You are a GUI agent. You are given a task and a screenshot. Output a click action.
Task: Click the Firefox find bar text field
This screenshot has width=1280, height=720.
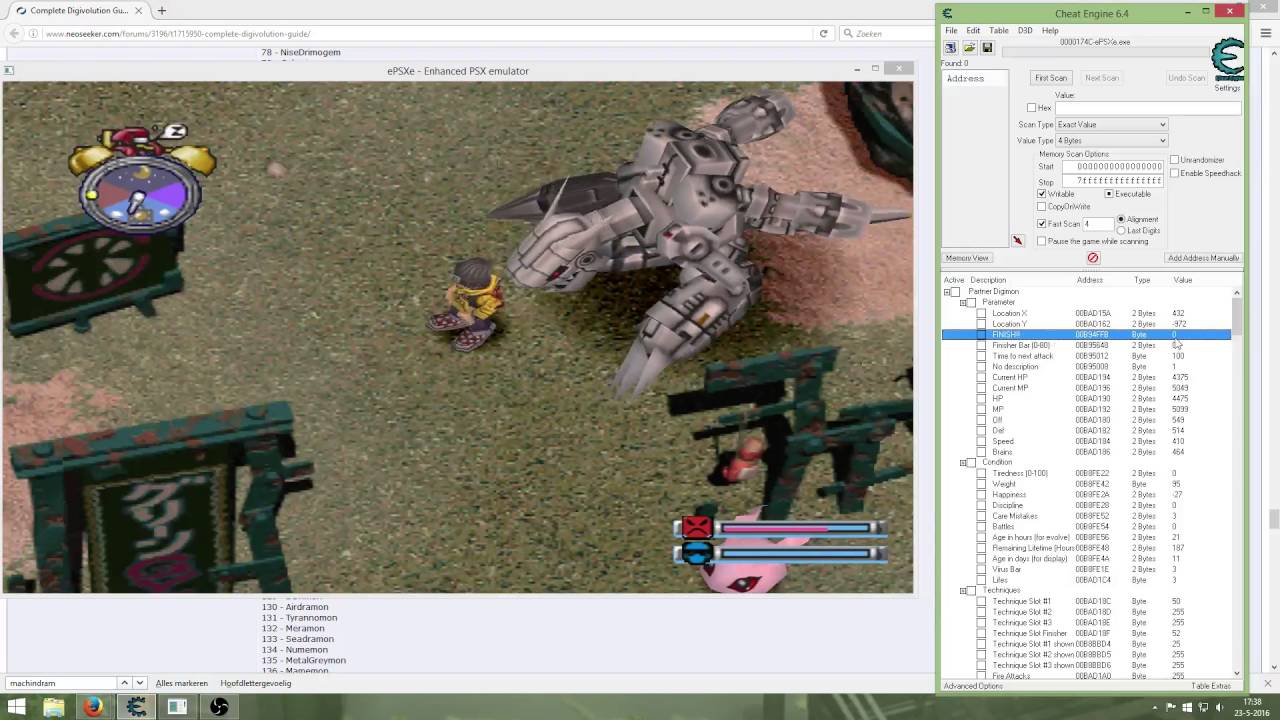point(62,683)
